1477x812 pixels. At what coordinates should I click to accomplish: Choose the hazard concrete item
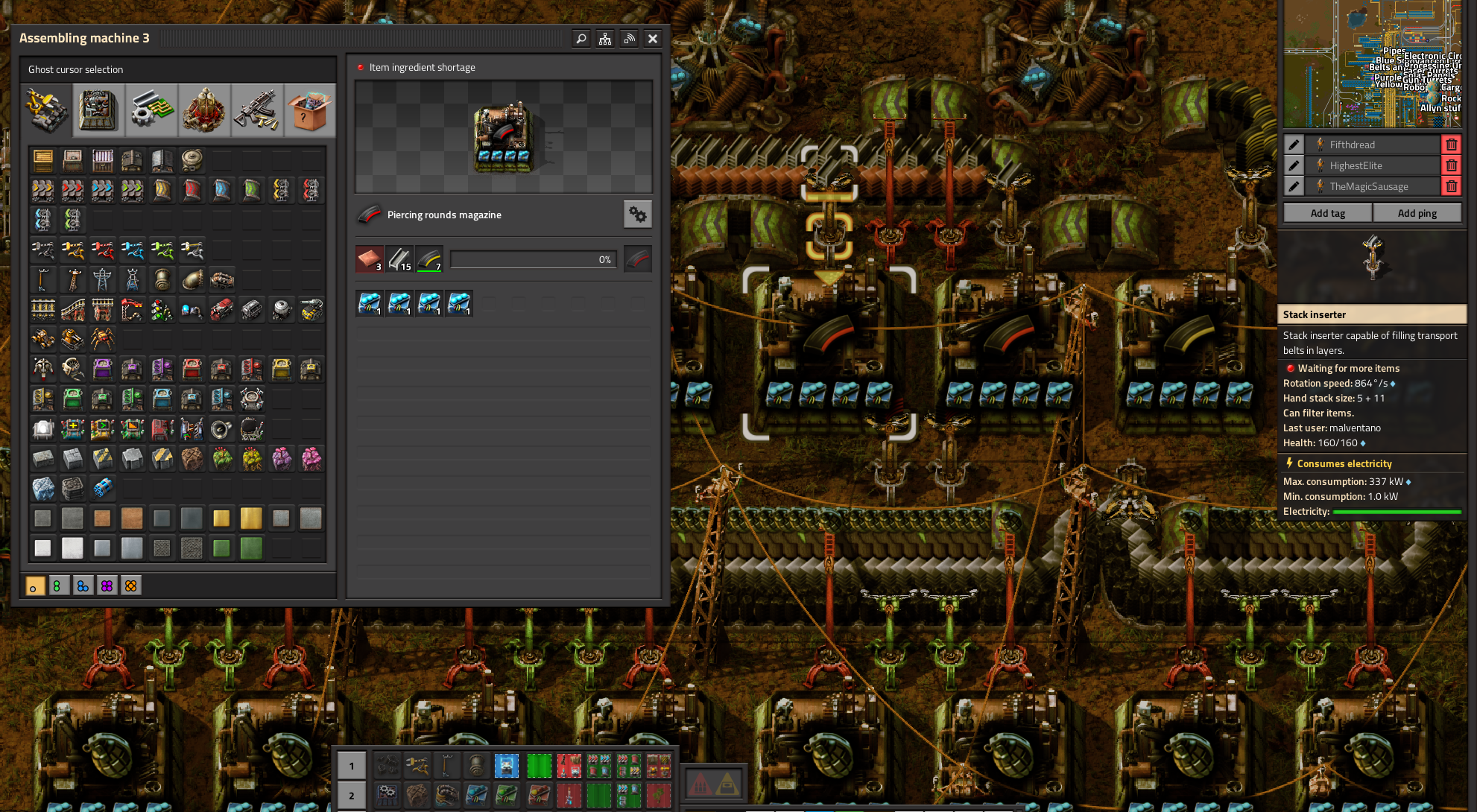103,458
